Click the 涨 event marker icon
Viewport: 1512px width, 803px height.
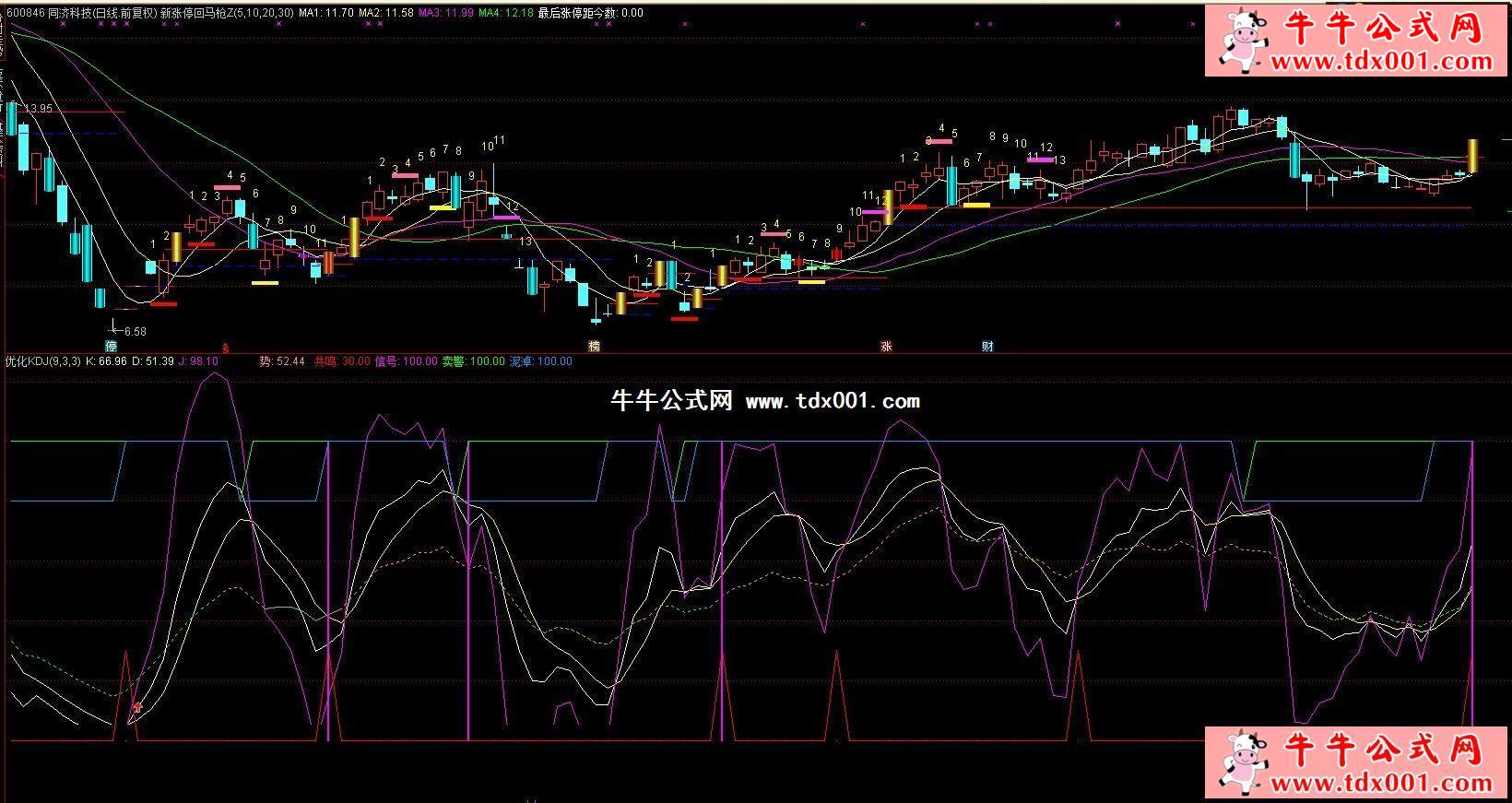coord(886,347)
